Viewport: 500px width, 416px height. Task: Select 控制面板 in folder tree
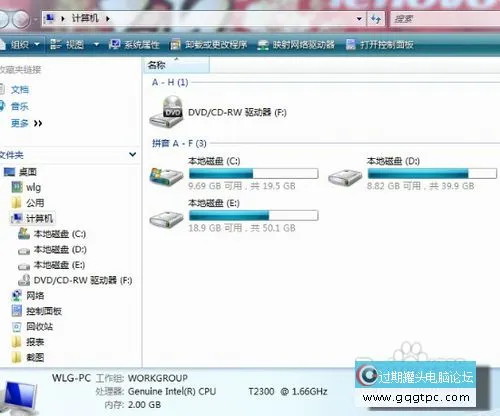(x=44, y=311)
